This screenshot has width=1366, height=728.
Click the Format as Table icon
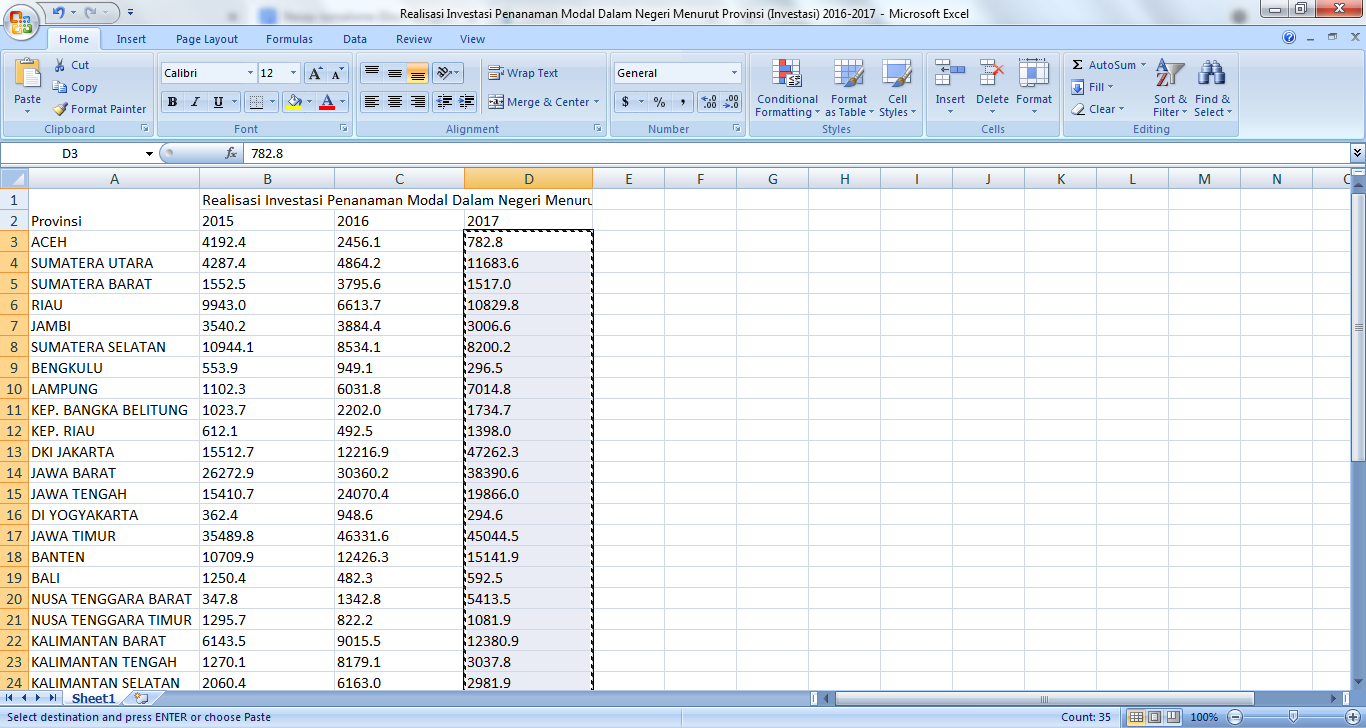(x=848, y=75)
